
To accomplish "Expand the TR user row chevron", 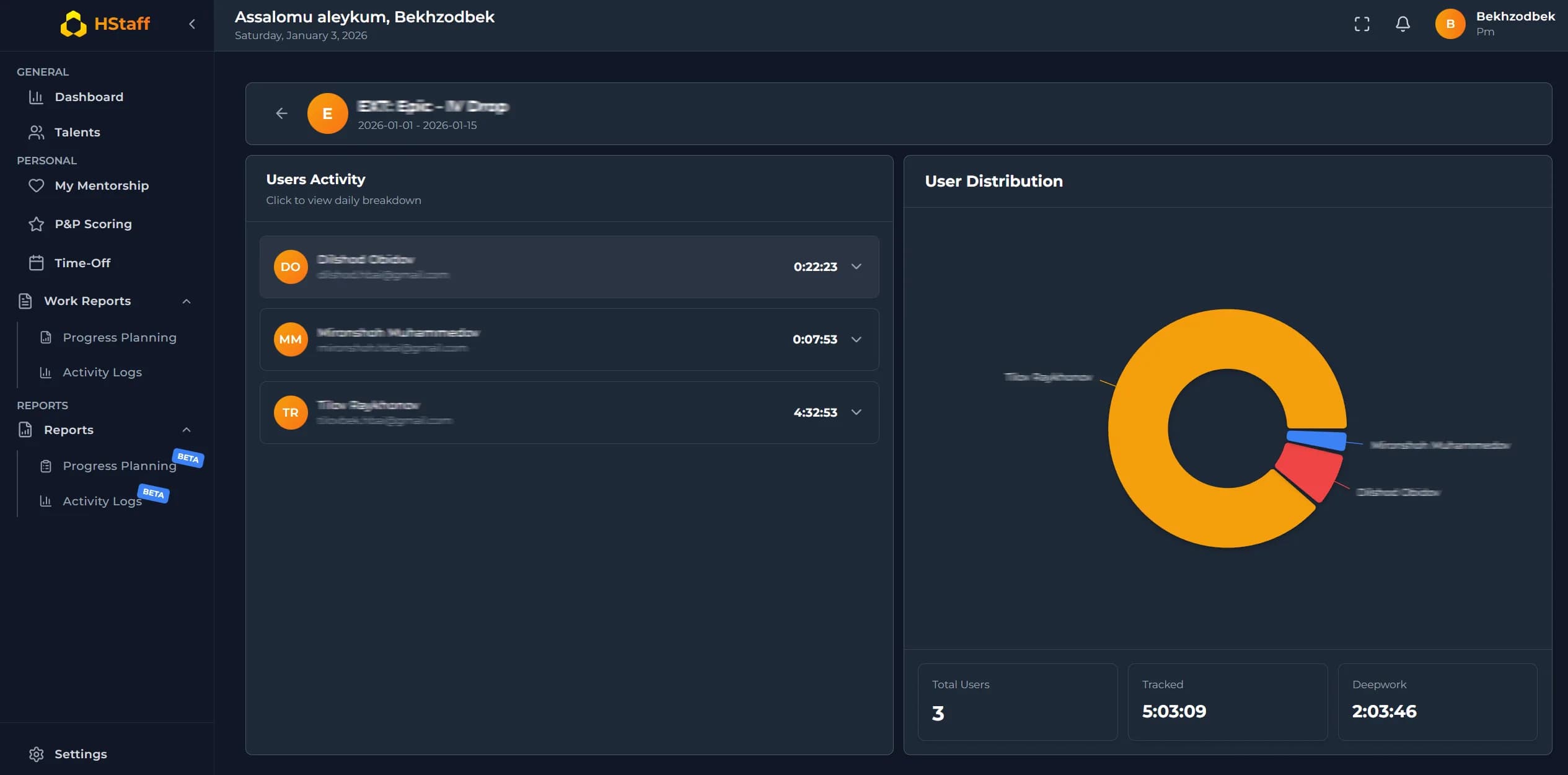I will tap(857, 412).
